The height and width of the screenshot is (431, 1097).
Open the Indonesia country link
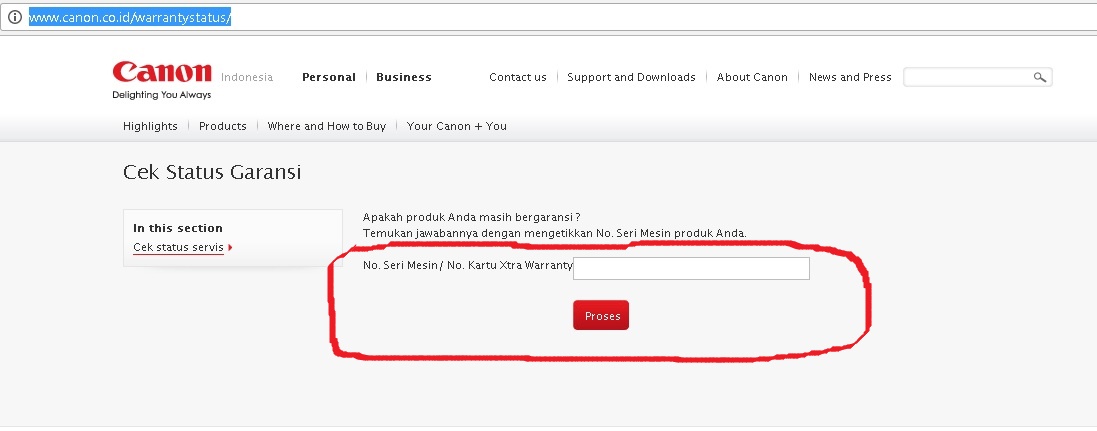pos(247,77)
